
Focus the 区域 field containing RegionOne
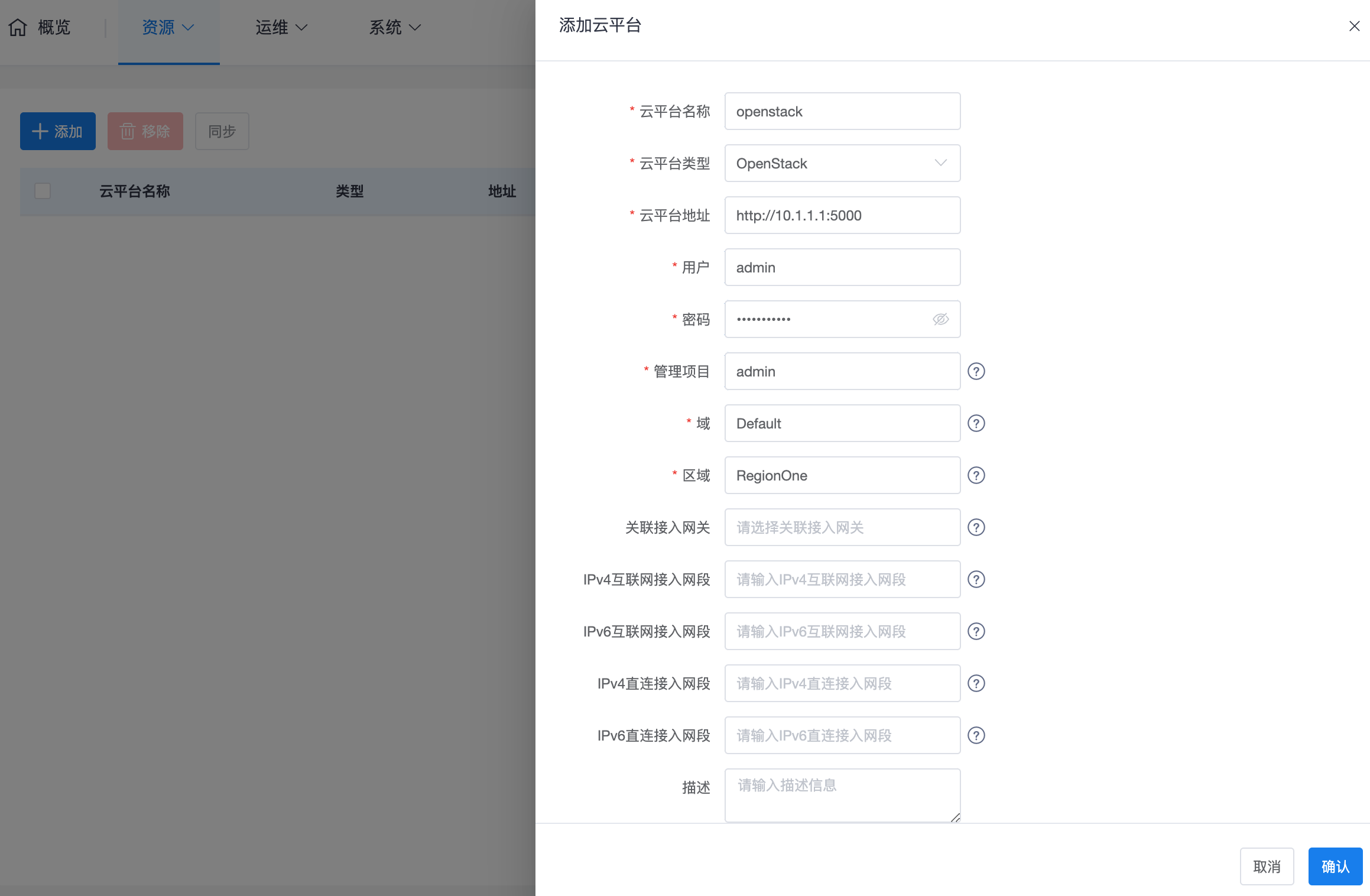click(x=842, y=475)
